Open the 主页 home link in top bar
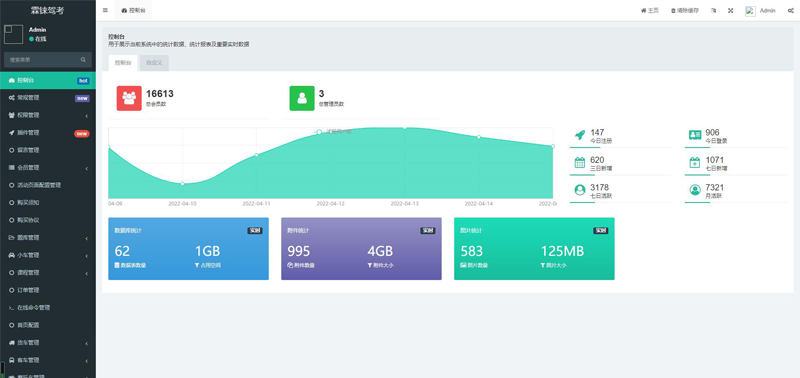The width and height of the screenshot is (800, 378). pos(650,10)
